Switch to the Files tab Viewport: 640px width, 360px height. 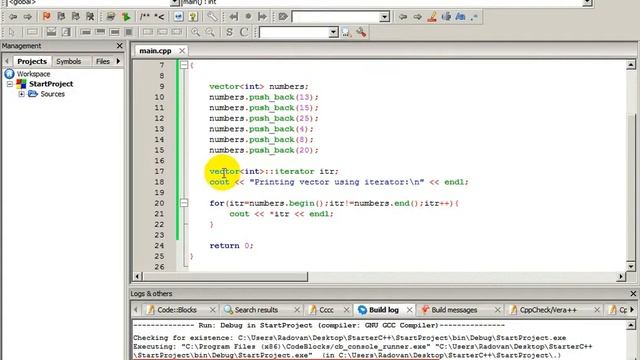[102, 61]
